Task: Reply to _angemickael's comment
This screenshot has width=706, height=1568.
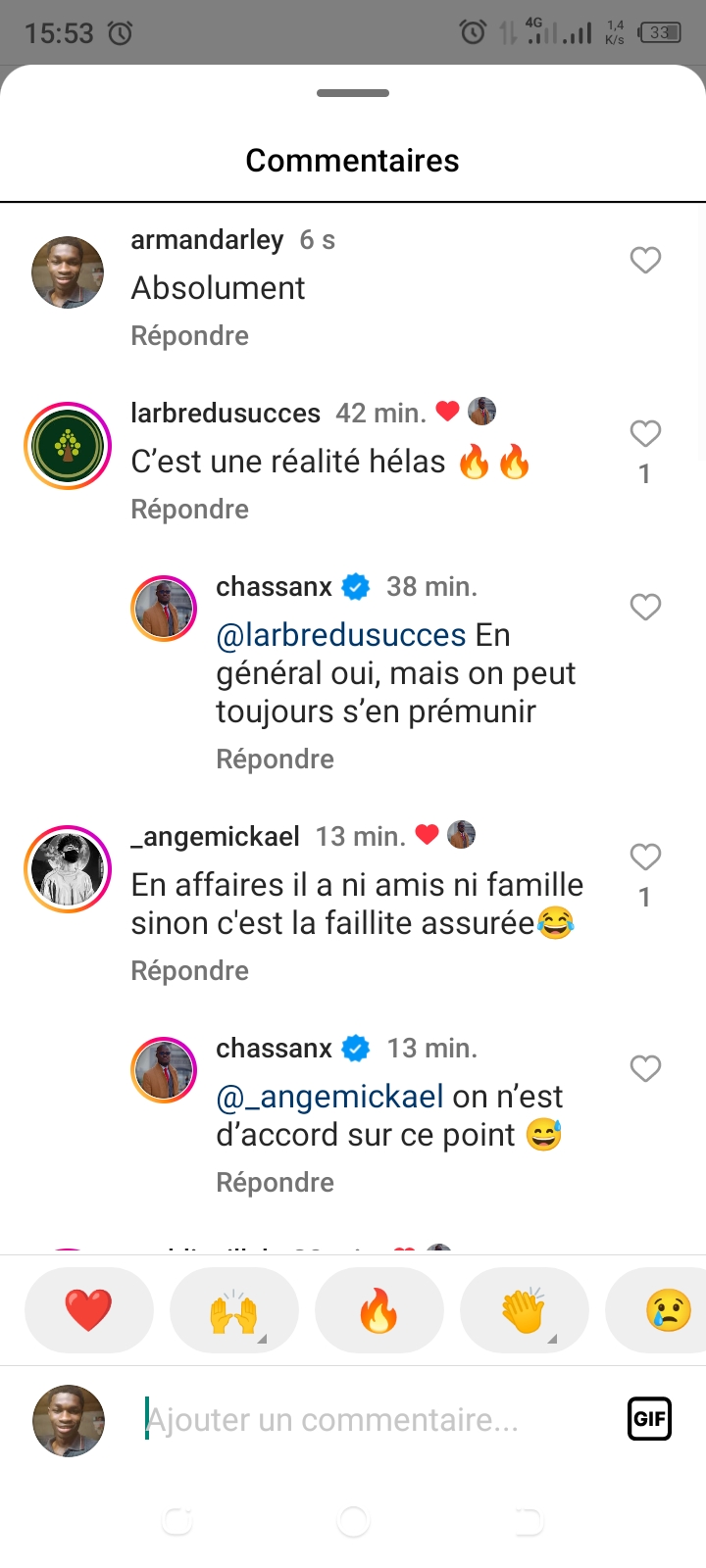Action: point(189,971)
